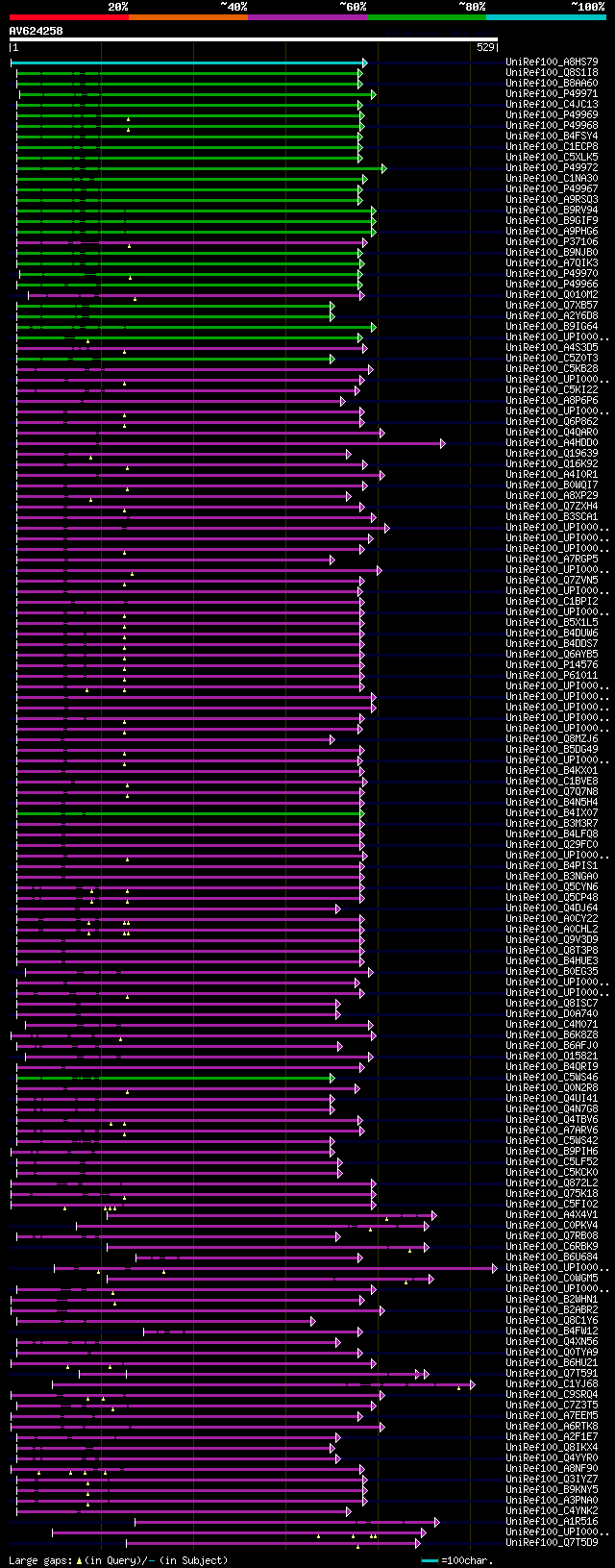Open UniRef100_P49966 entry

pyautogui.click(x=552, y=285)
